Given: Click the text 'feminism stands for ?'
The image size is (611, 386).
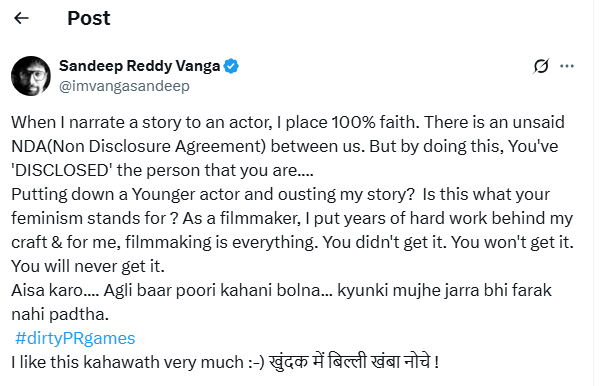Looking at the screenshot, I should click(95, 218).
